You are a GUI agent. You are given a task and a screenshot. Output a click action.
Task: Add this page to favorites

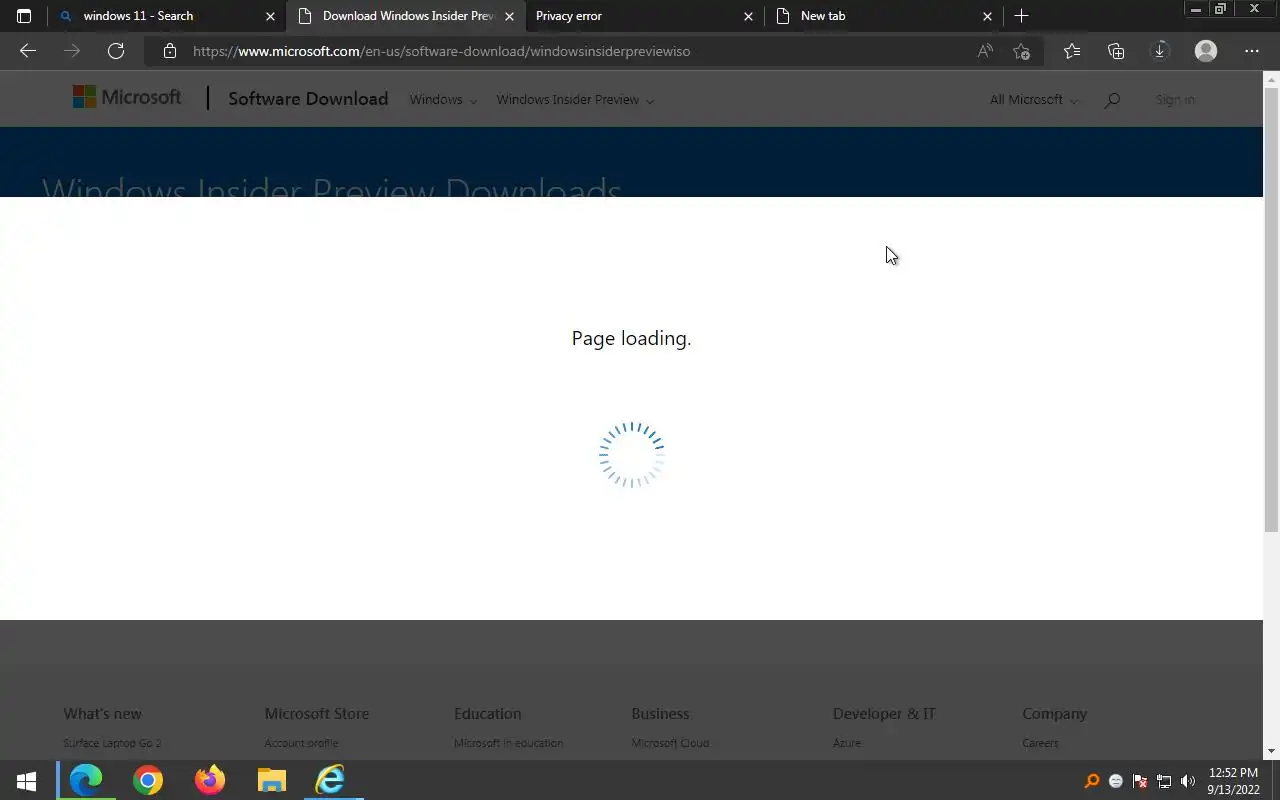1021,51
